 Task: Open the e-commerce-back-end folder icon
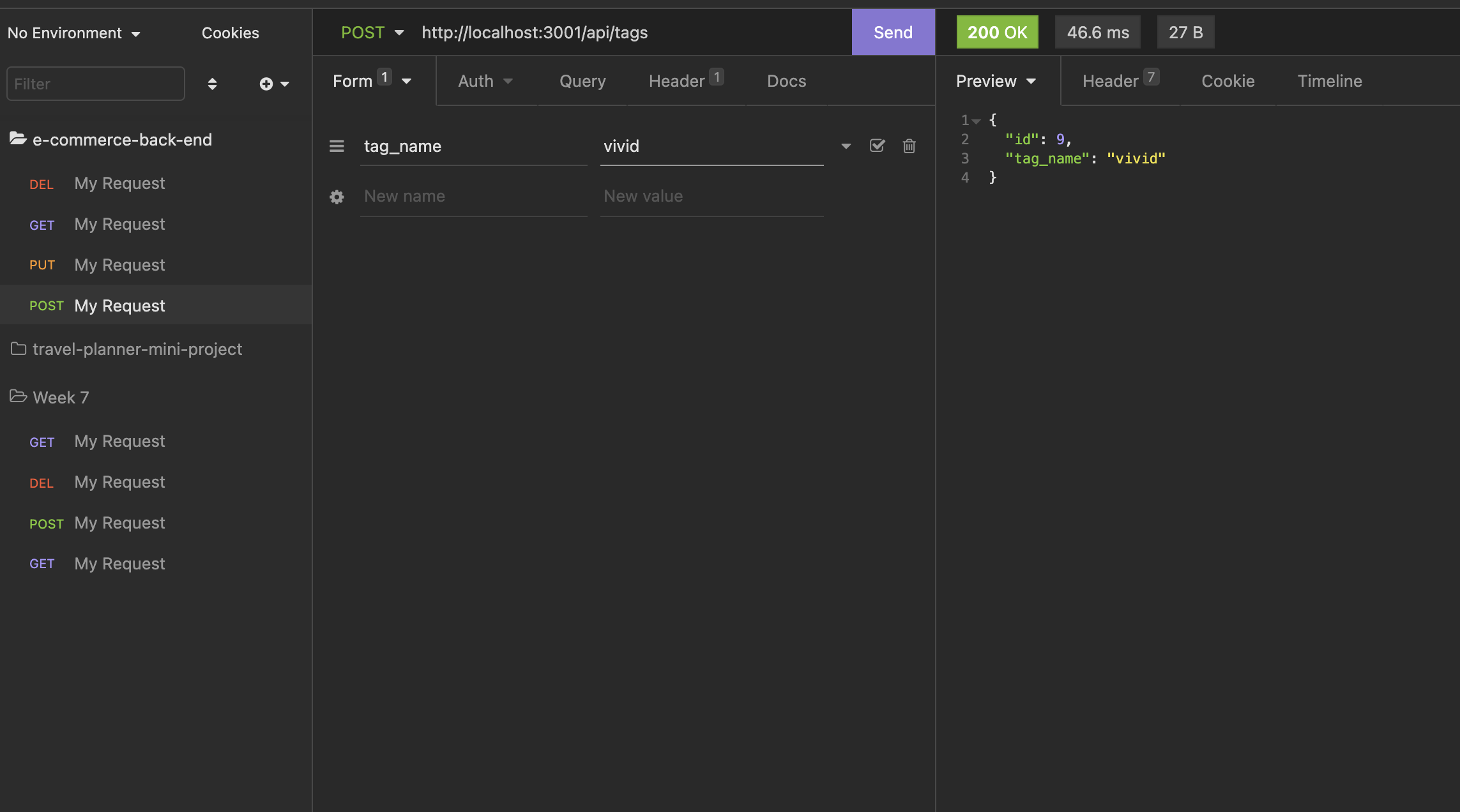point(18,139)
